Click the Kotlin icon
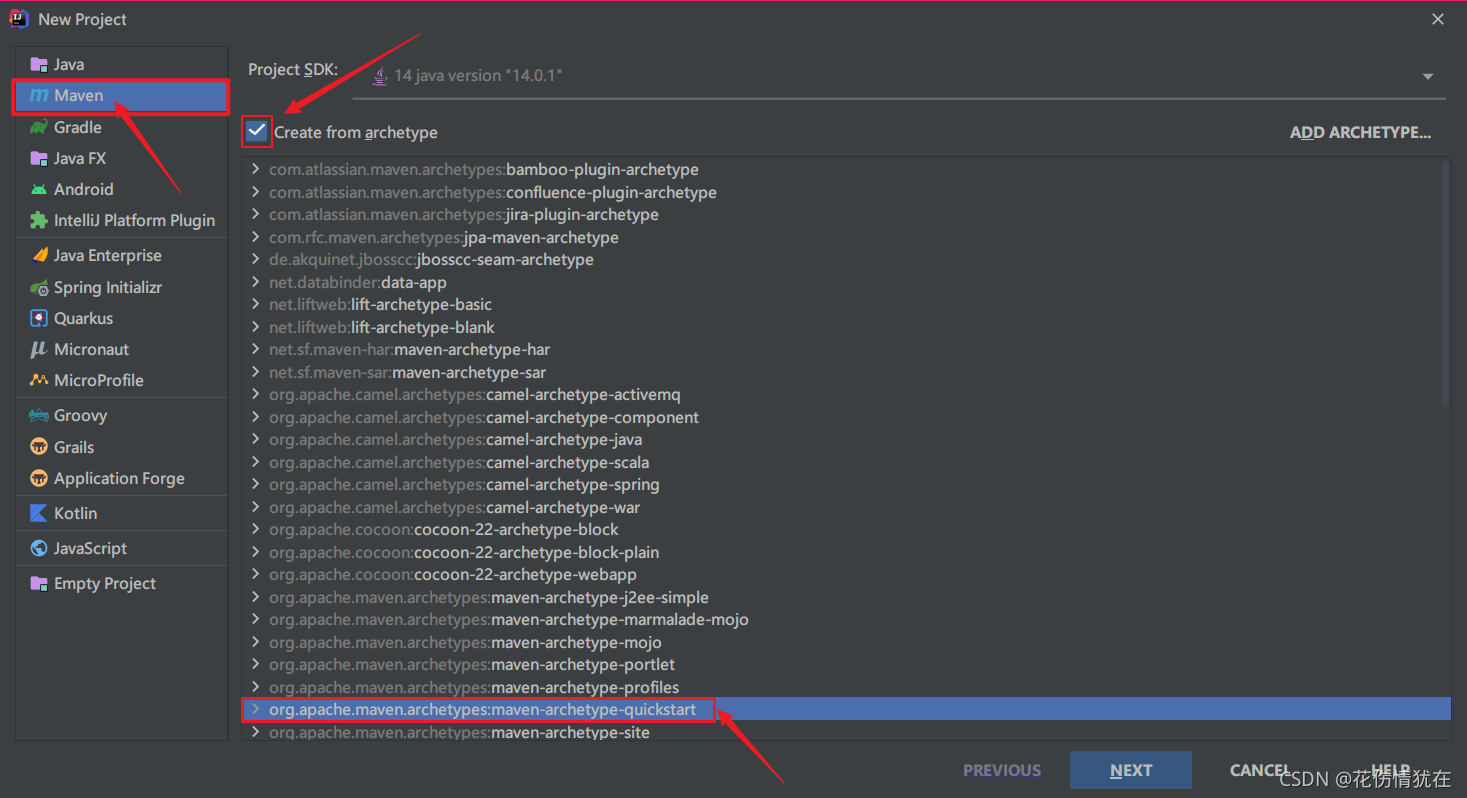Screen dimensions: 1467x798 click(x=39, y=513)
